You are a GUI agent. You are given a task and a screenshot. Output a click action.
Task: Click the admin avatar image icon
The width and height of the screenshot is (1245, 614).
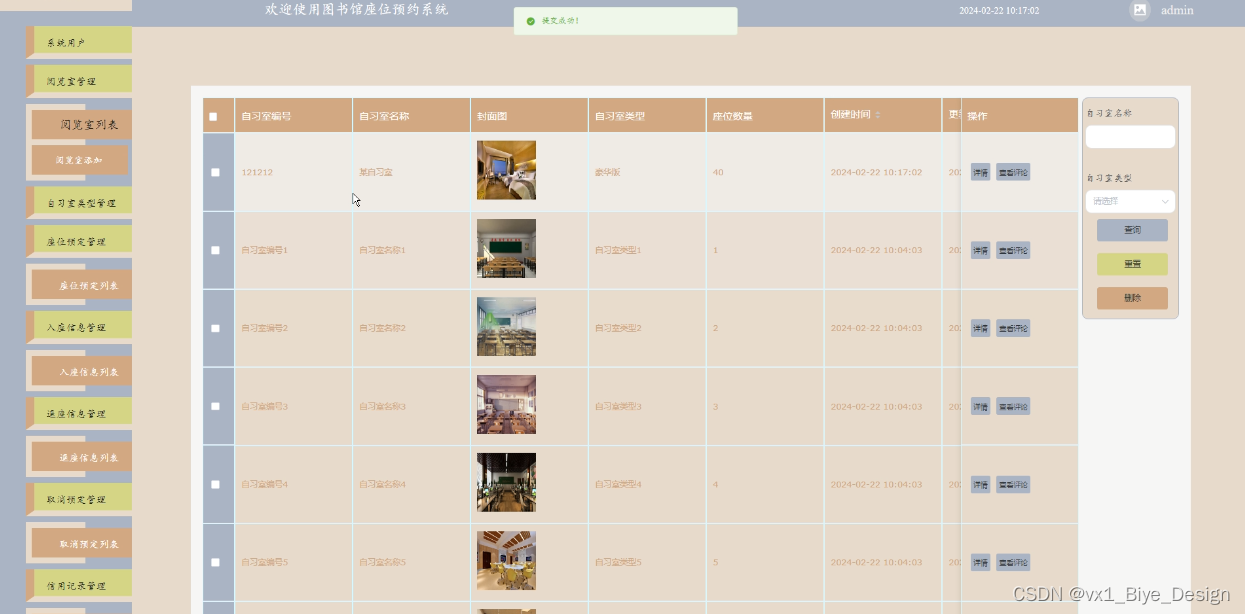tap(1139, 10)
